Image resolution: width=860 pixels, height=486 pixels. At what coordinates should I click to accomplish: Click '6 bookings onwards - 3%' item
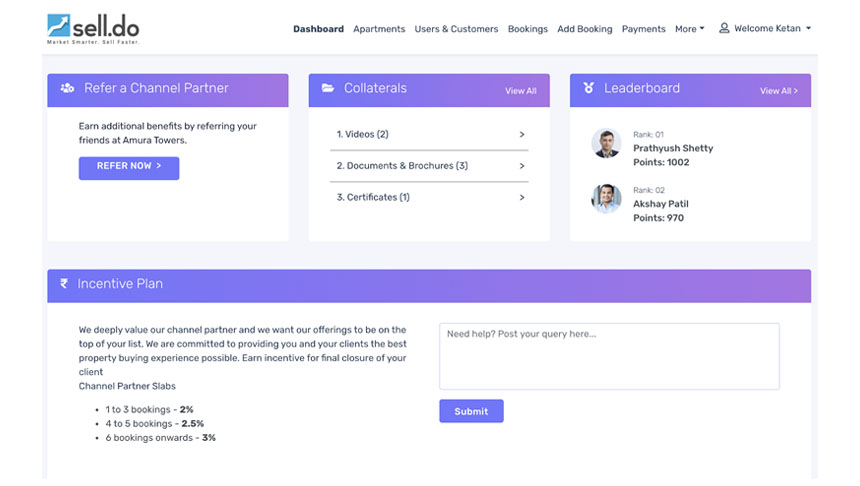161,438
